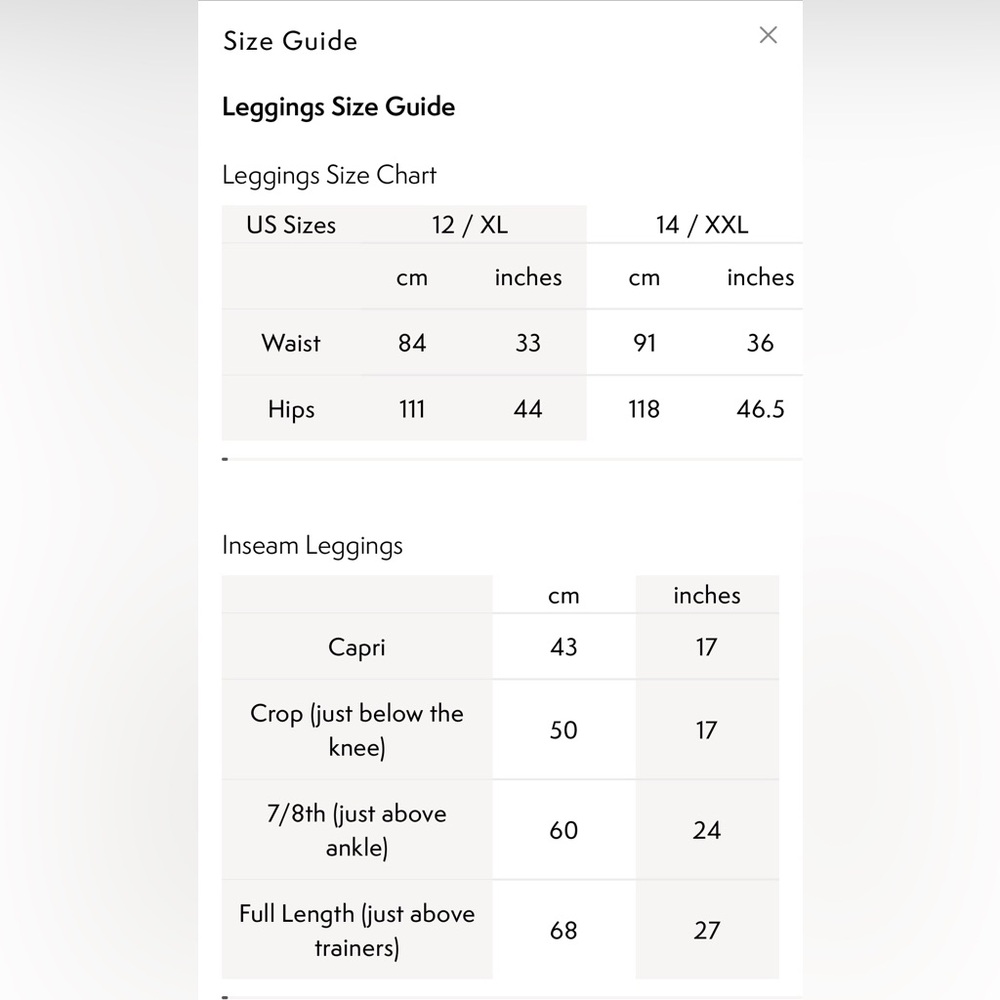Click the inseam table inches column header

[707, 595]
